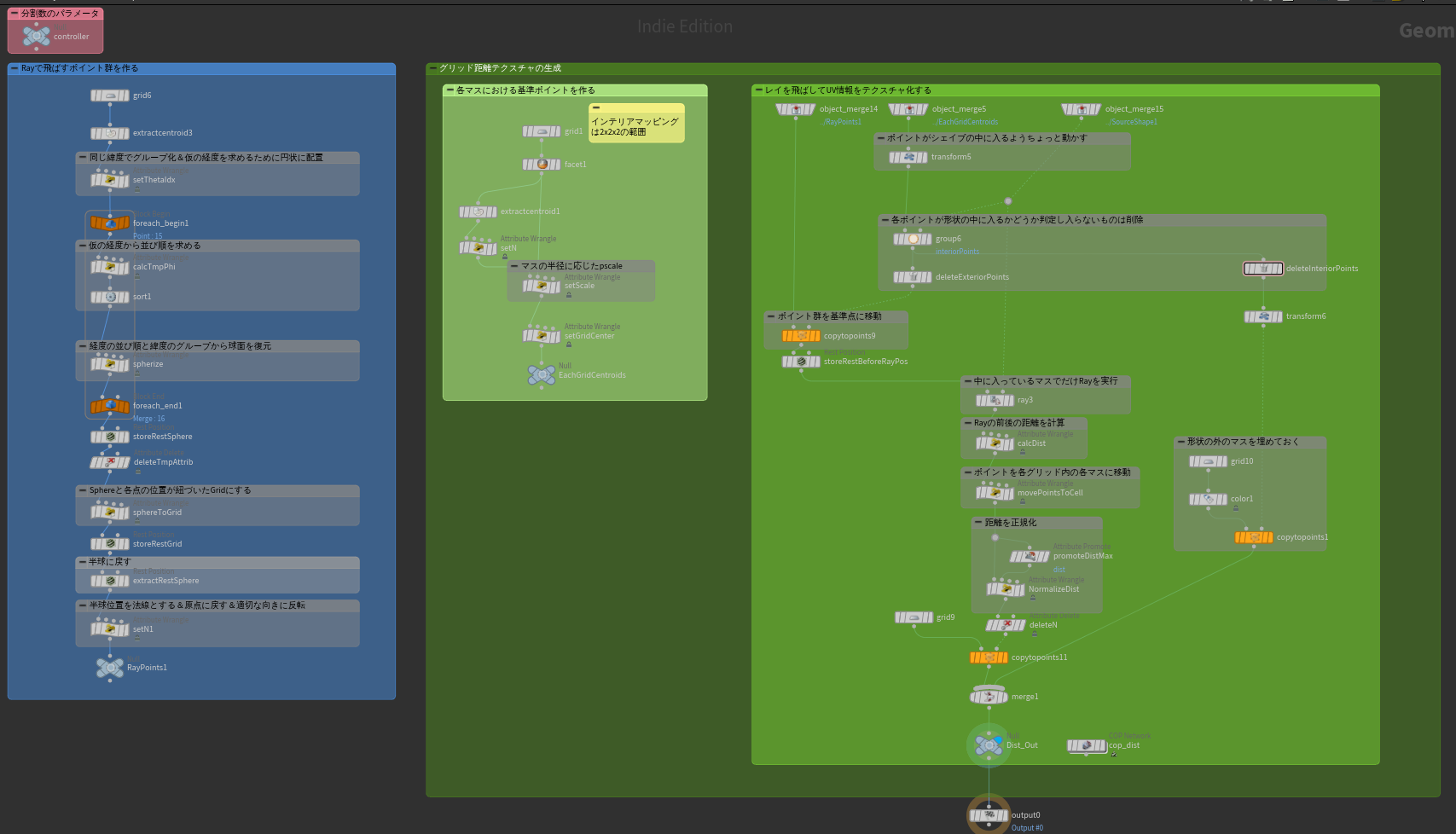Screen dimensions: 1456x834
Task: Select the transform6 node icon
Action: tap(1263, 316)
